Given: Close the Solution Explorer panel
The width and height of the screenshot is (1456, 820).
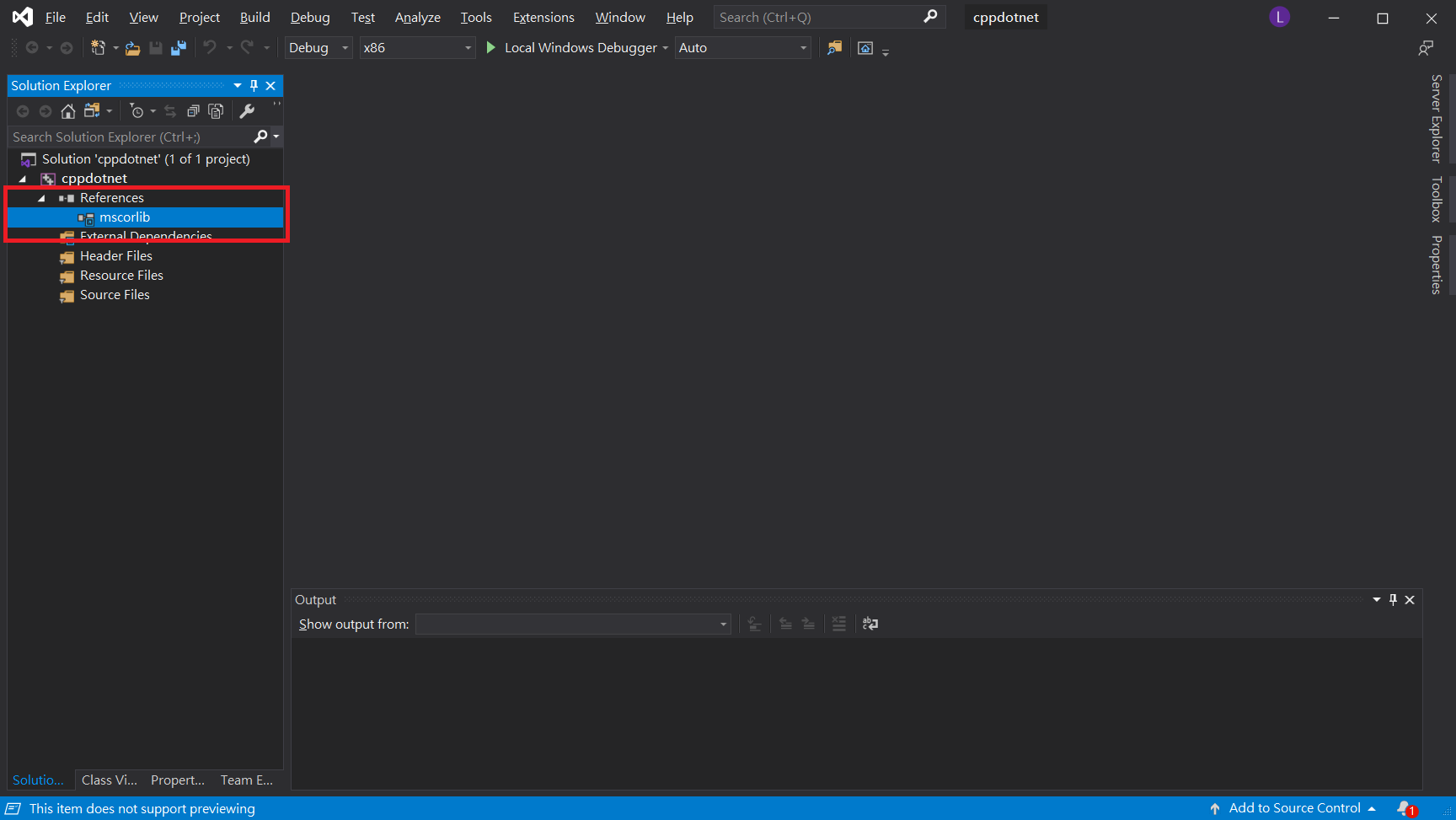Looking at the screenshot, I should (x=270, y=85).
